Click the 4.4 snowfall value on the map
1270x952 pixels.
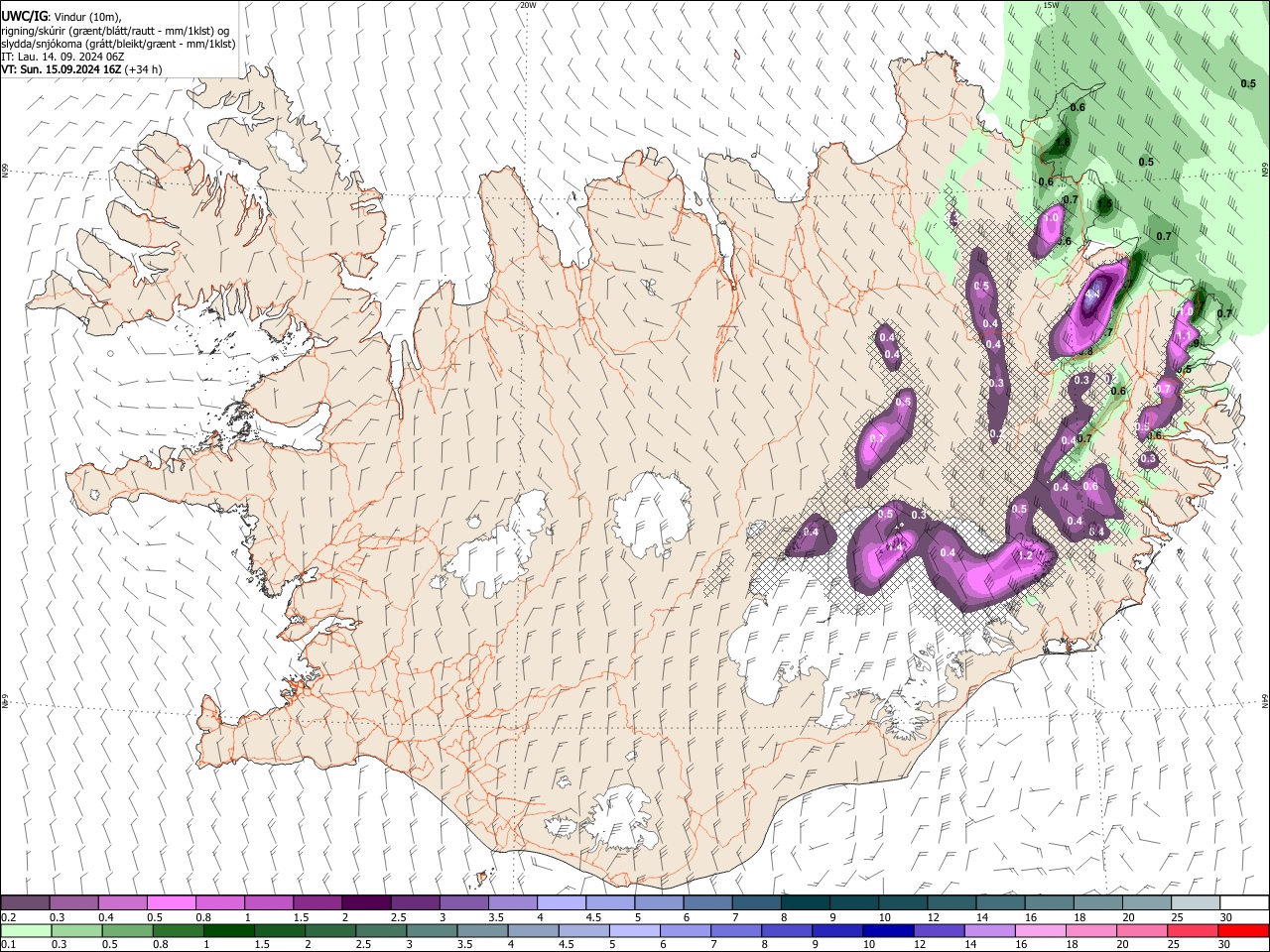click(1094, 295)
